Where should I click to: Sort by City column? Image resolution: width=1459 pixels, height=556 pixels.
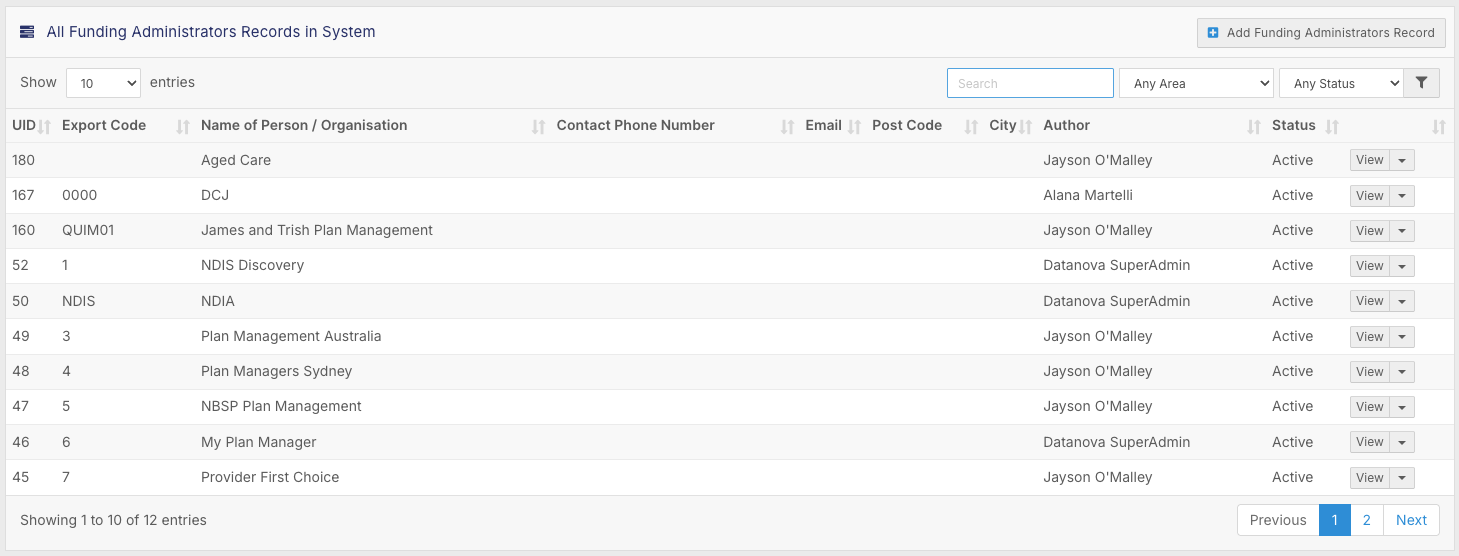1025,126
